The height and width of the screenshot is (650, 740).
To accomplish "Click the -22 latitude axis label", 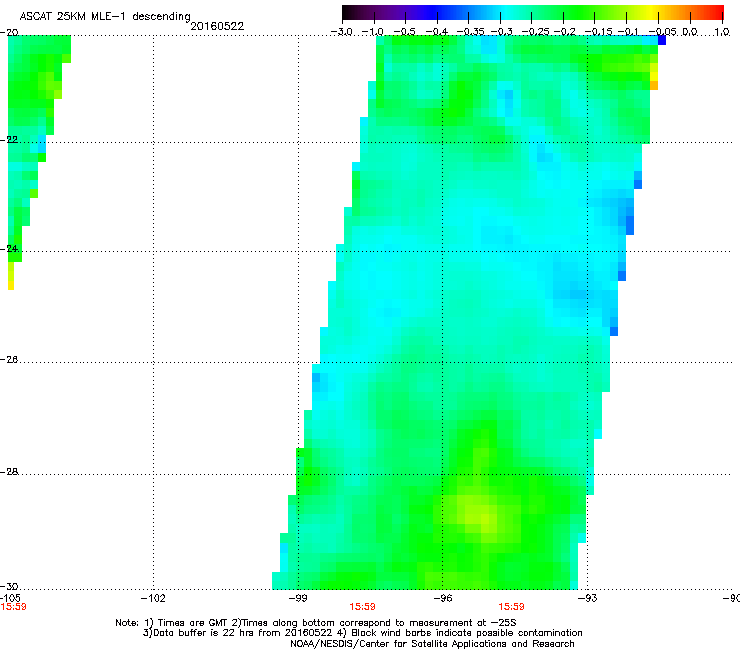I will pyautogui.click(x=9, y=140).
